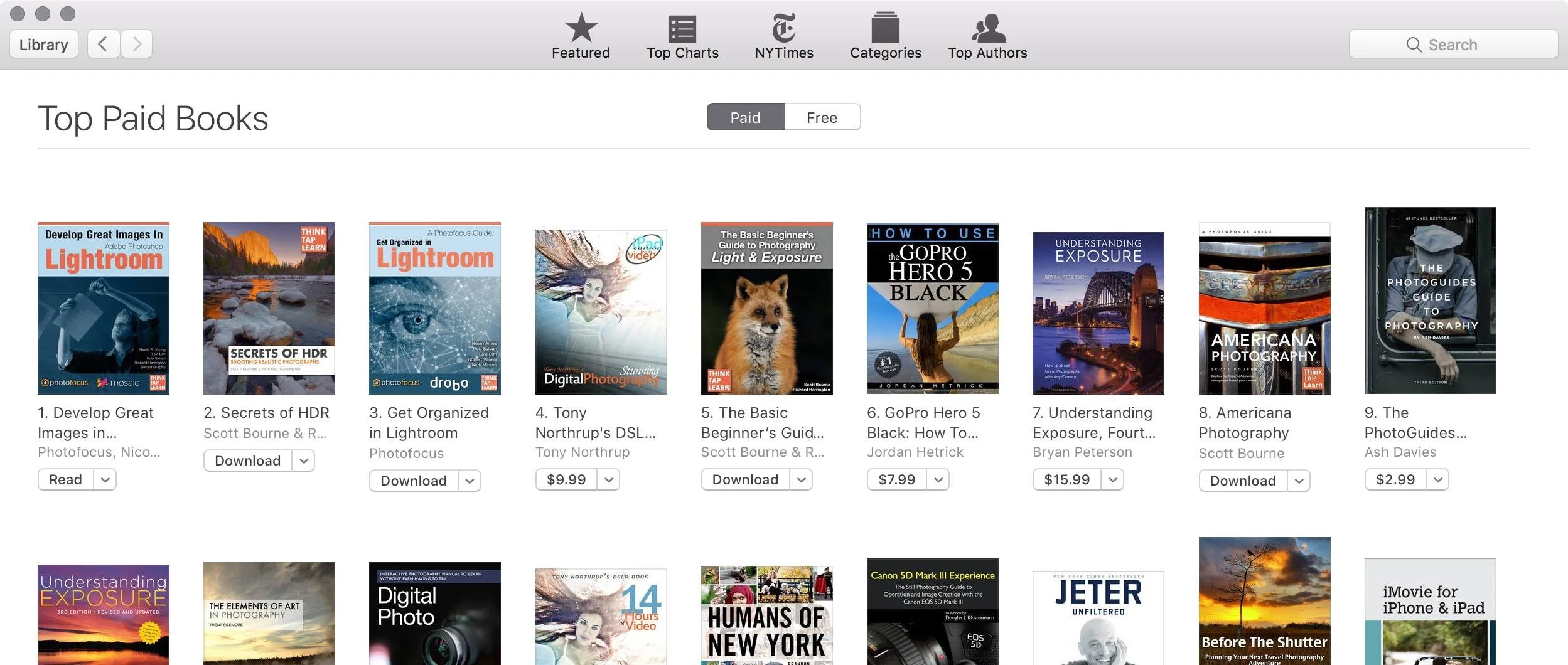1568x665 pixels.
Task: View author Bryan Peterson
Action: tap(1082, 452)
